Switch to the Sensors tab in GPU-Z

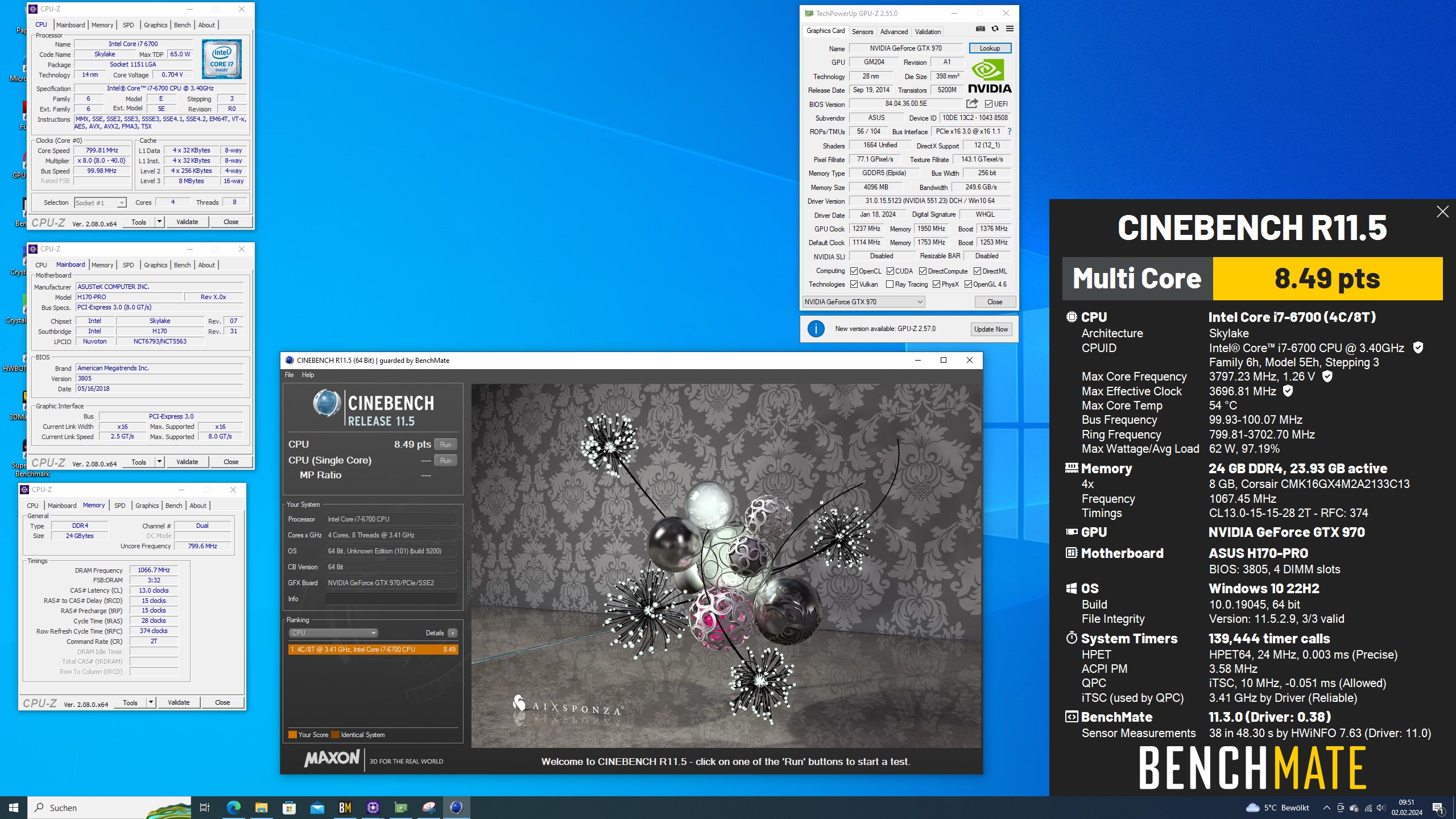point(862,32)
